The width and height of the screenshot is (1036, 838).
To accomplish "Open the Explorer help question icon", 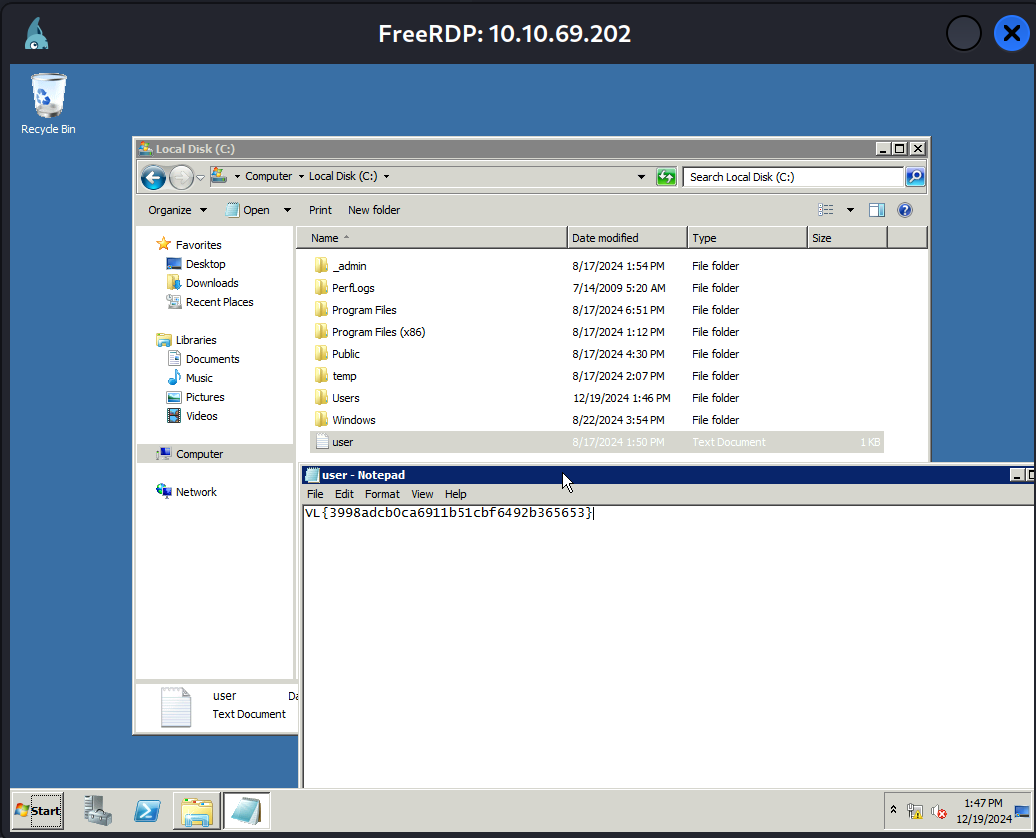I will click(905, 210).
